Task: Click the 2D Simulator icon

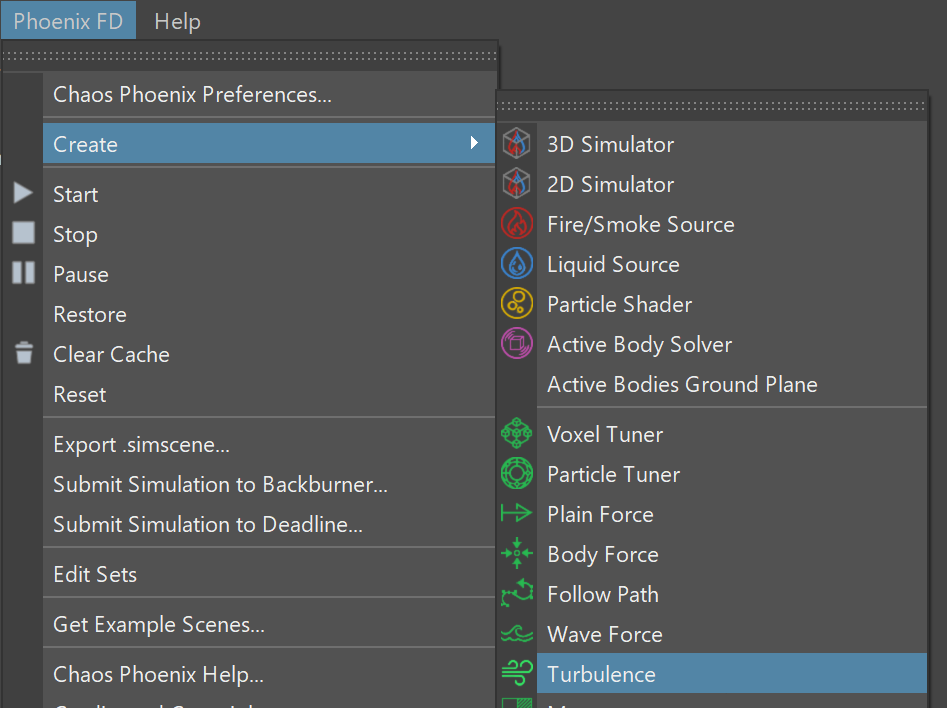Action: click(516, 184)
